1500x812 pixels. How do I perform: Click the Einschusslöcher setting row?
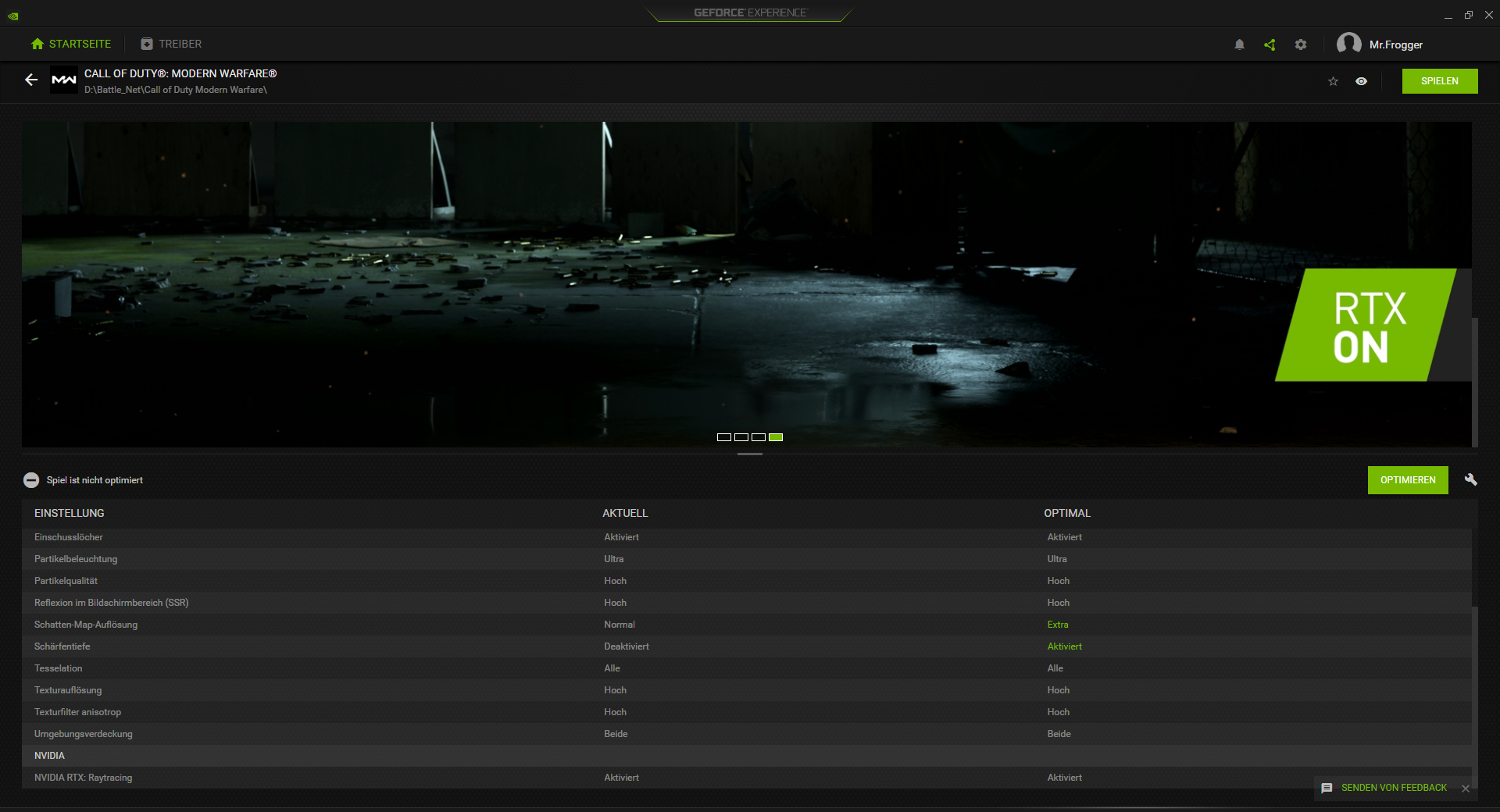(747, 537)
